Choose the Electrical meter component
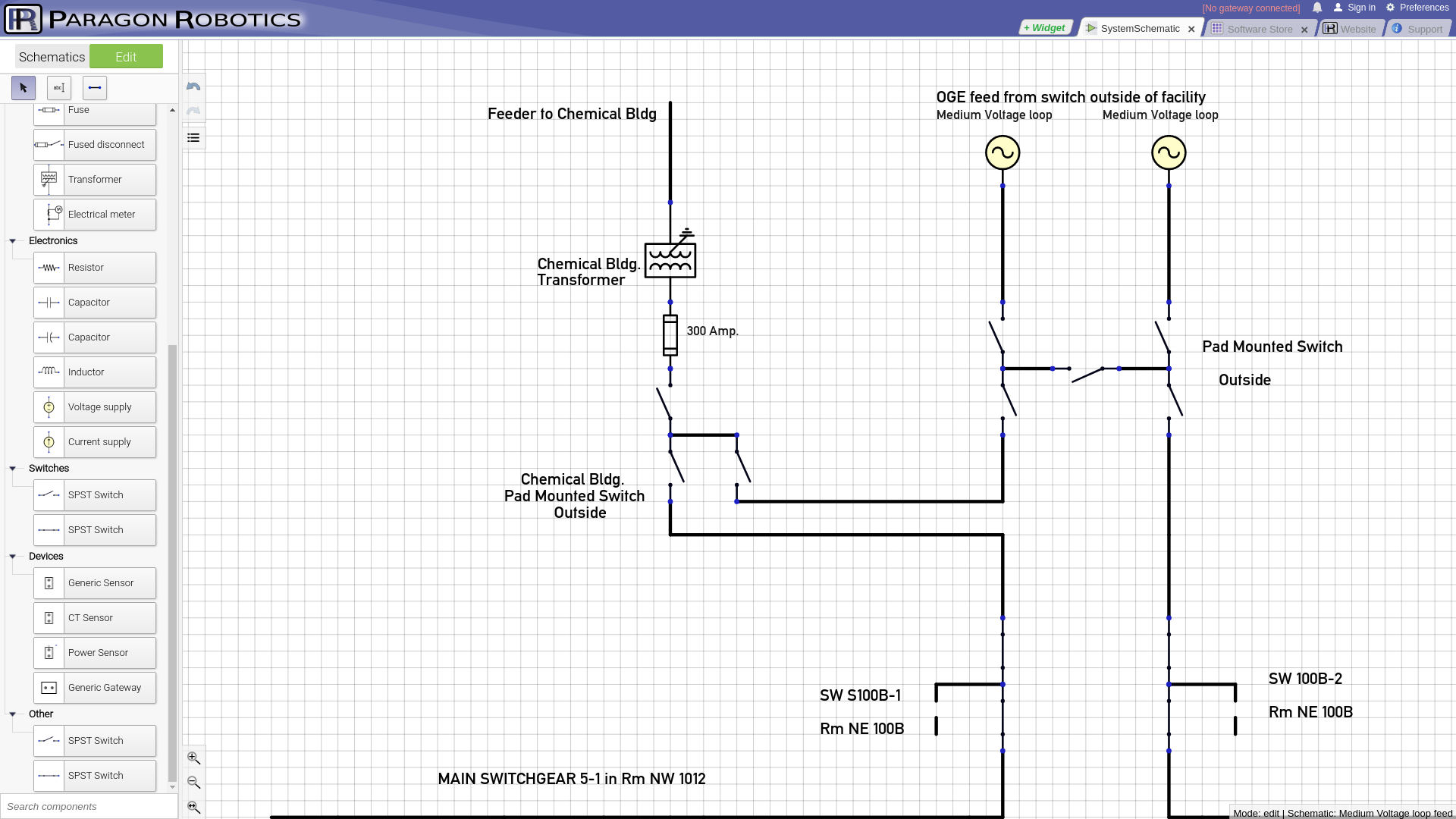The height and width of the screenshot is (819, 1456). click(x=95, y=215)
